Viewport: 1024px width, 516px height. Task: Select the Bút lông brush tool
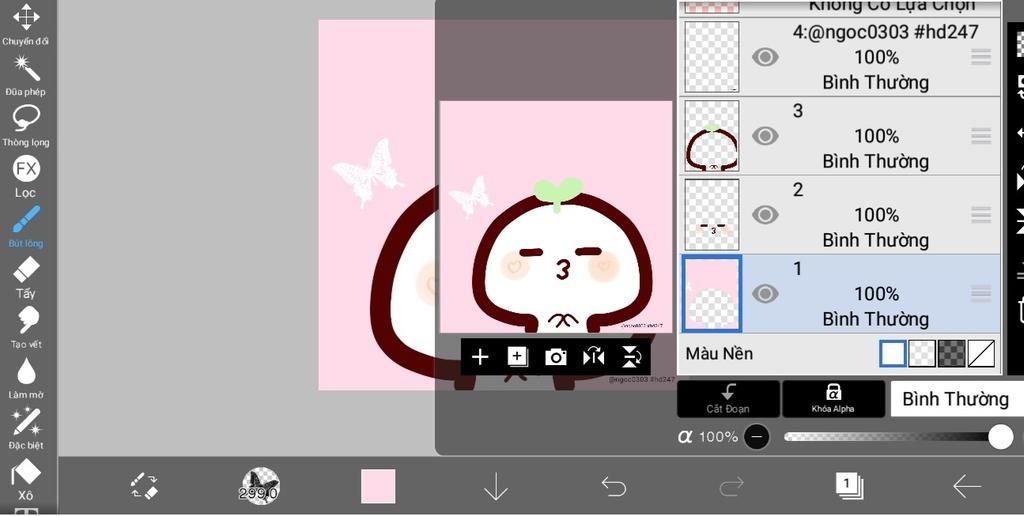(25, 227)
